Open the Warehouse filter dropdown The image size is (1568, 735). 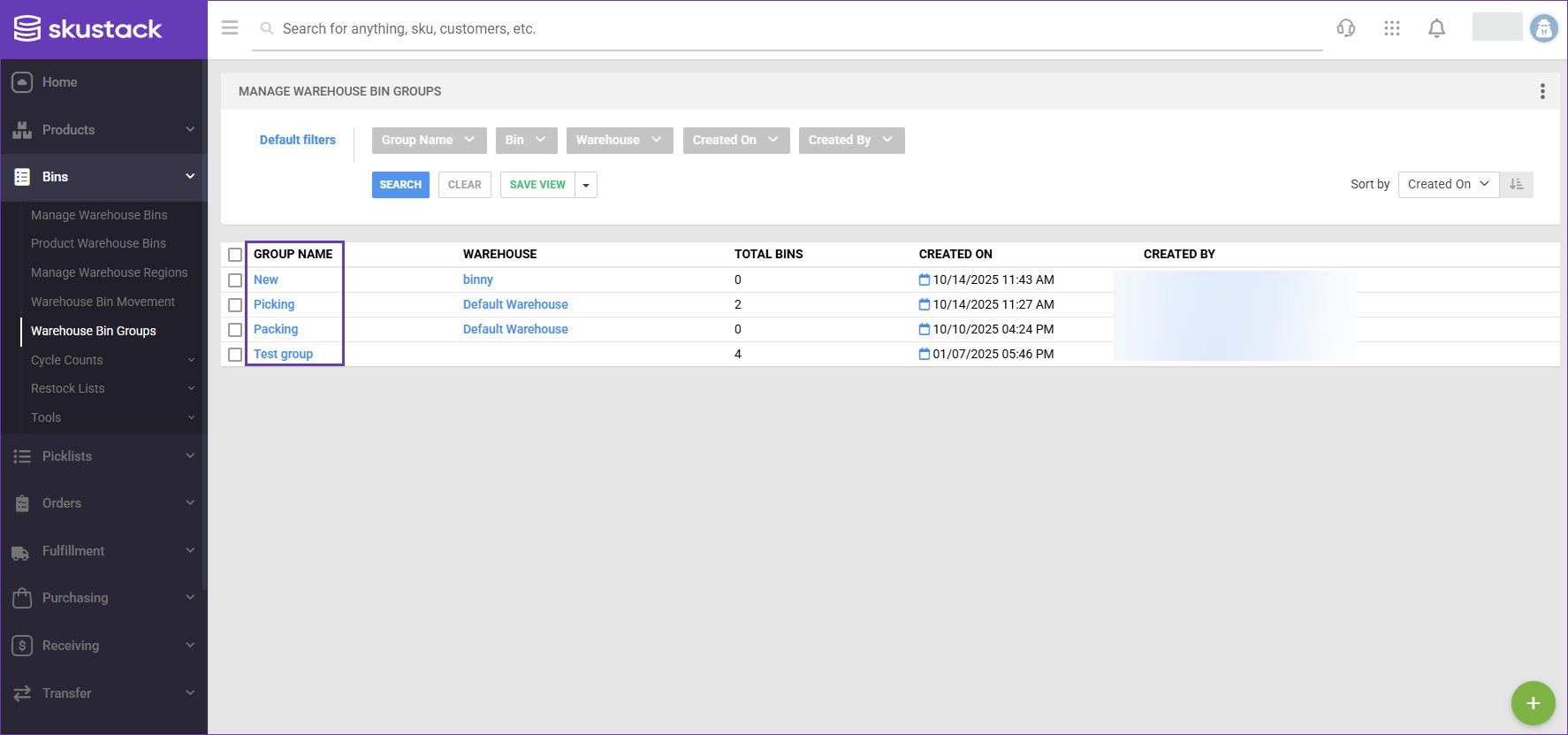click(x=619, y=140)
